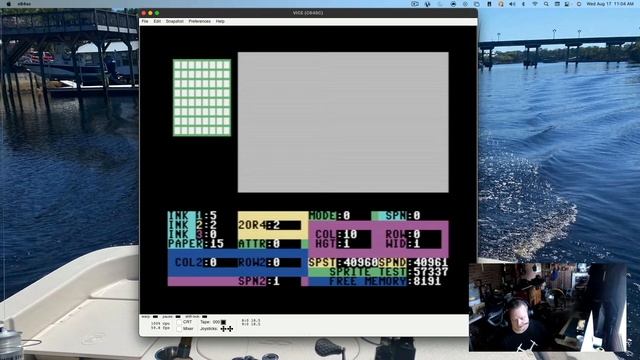Click the SPND value 40961
This screenshot has height=360, width=640.
click(431, 262)
